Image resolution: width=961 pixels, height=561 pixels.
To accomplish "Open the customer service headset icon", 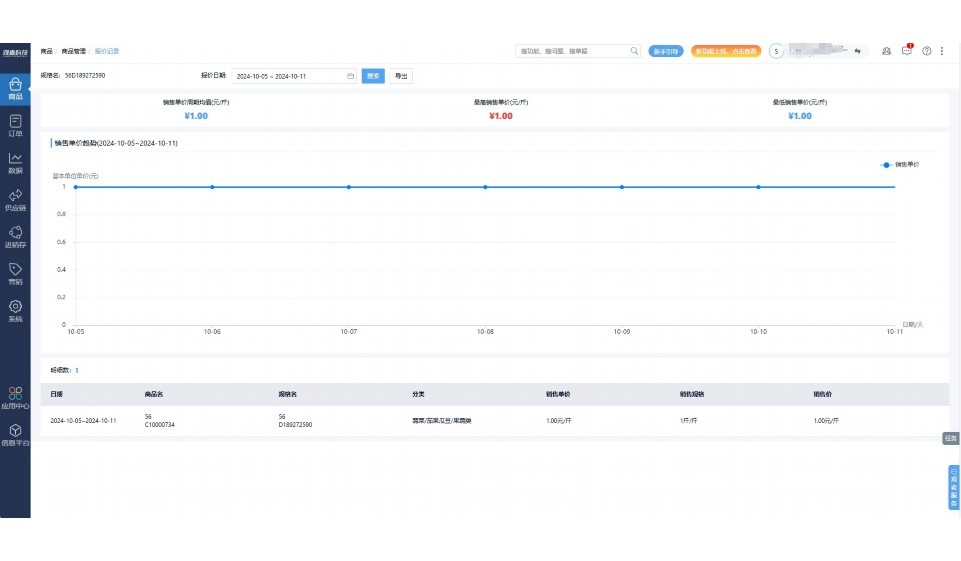I will point(886,51).
